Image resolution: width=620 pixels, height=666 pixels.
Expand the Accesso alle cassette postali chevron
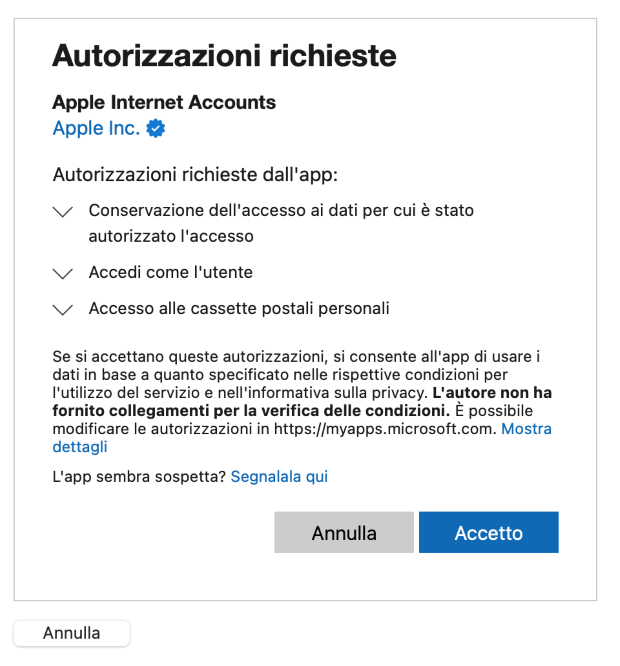63,310
